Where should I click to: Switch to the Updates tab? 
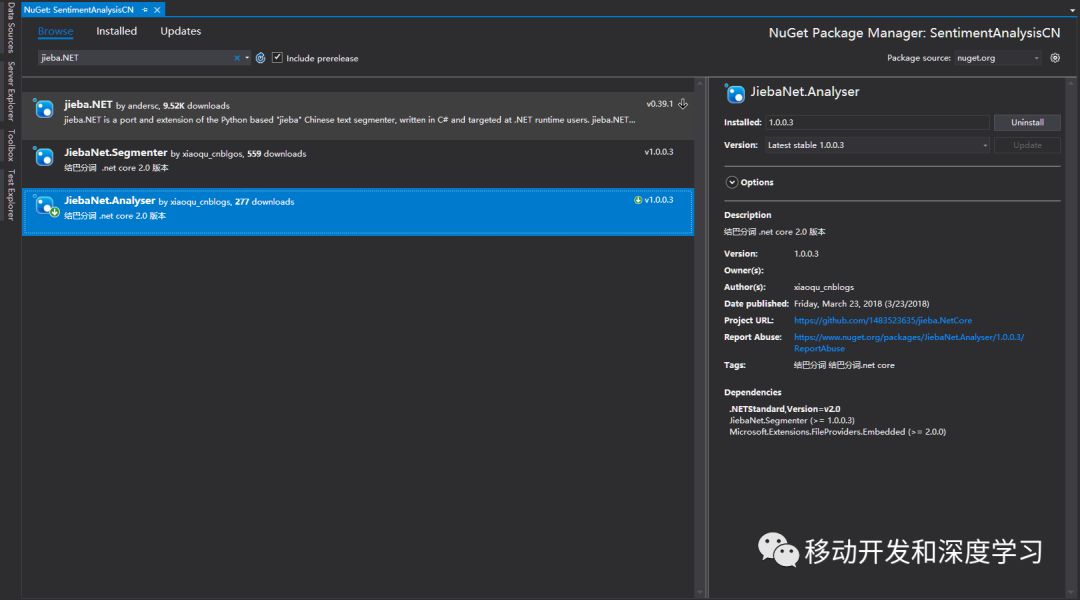pos(180,31)
